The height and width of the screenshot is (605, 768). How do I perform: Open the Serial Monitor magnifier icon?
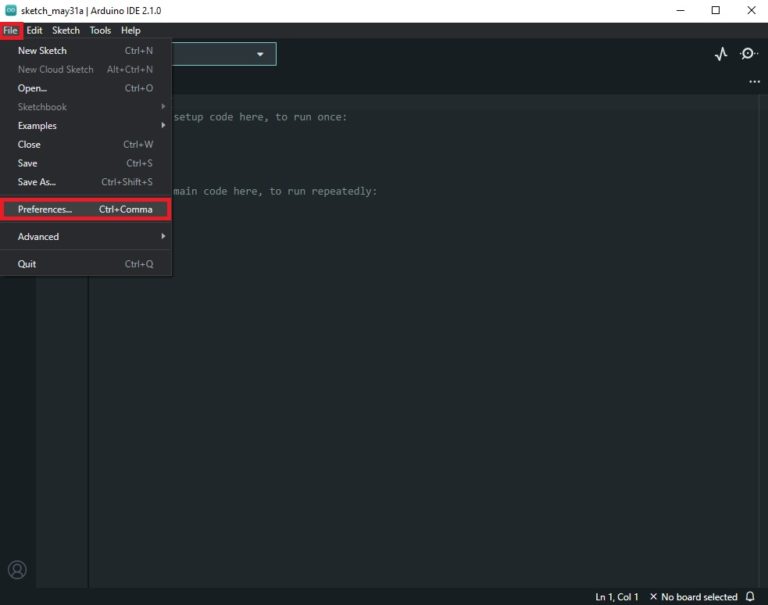748,54
